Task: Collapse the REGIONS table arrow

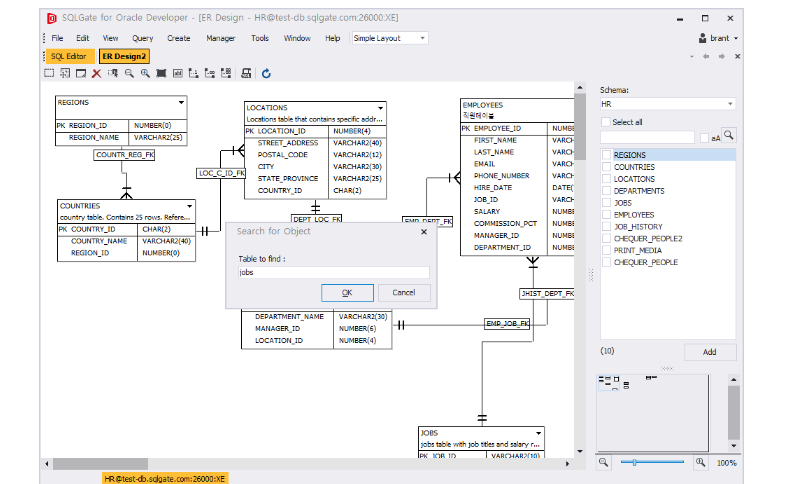Action: 181,102
